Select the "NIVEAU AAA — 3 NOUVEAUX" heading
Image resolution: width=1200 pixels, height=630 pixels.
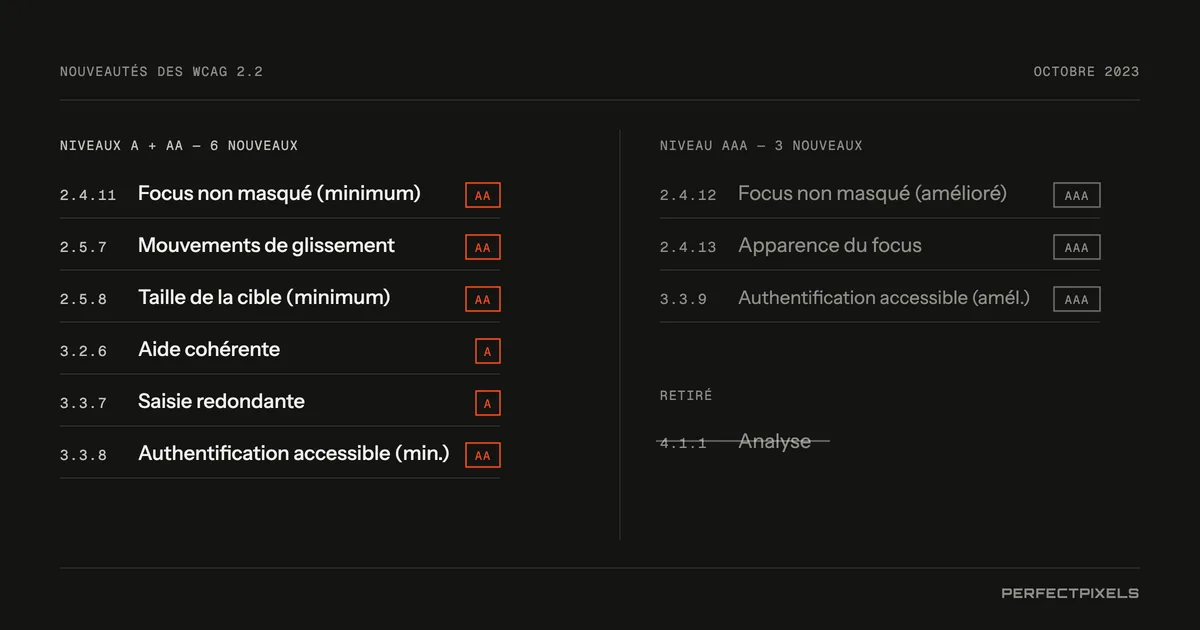[761, 146]
